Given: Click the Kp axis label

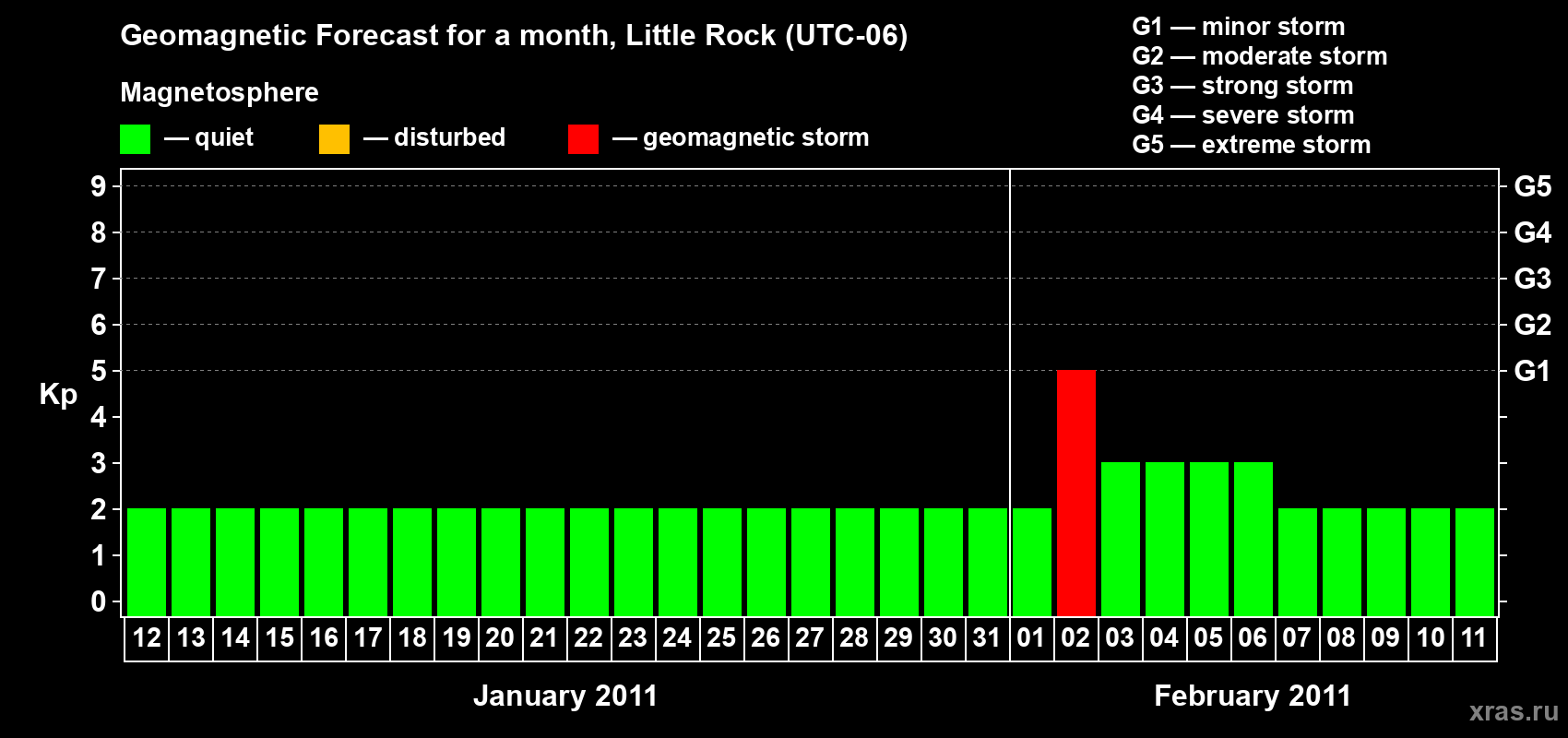Looking at the screenshot, I should [x=58, y=395].
